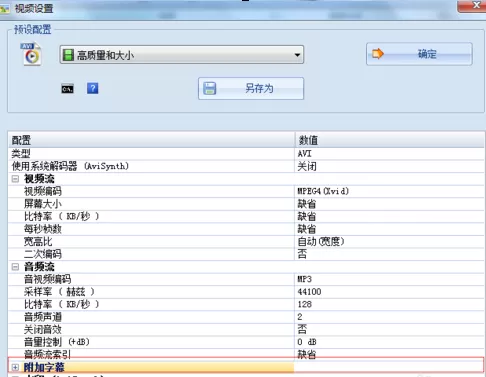This screenshot has width=486, height=377.
Task: Select the 关闭音效 row
Action: click(246, 330)
